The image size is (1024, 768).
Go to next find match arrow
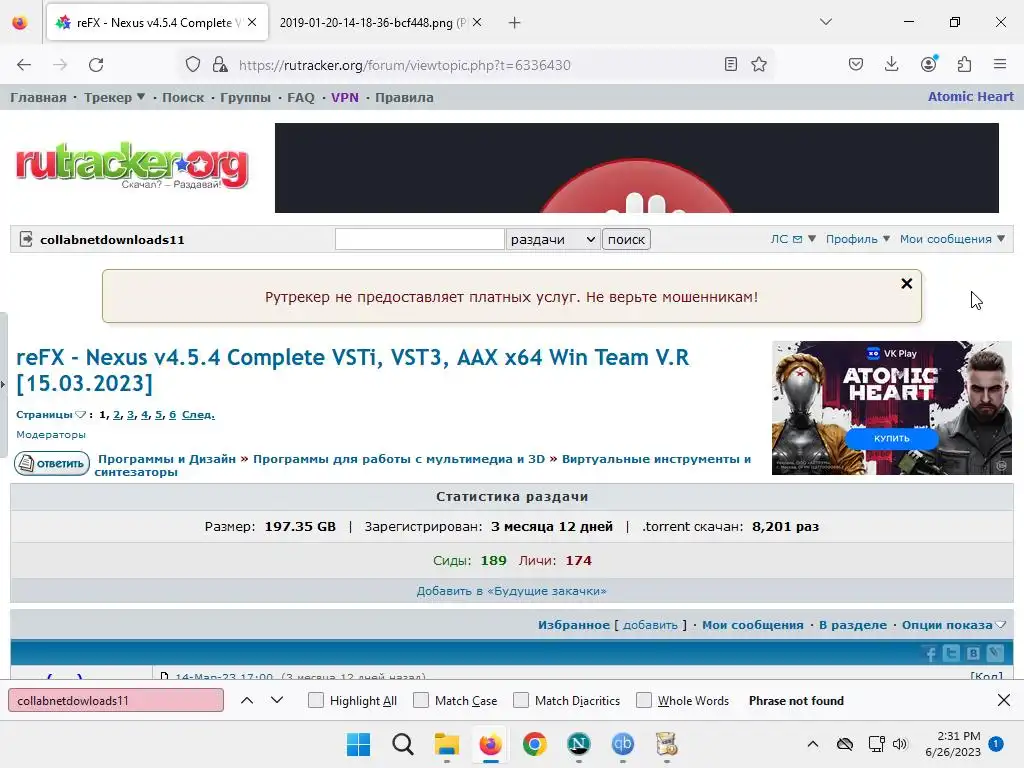[x=277, y=700]
